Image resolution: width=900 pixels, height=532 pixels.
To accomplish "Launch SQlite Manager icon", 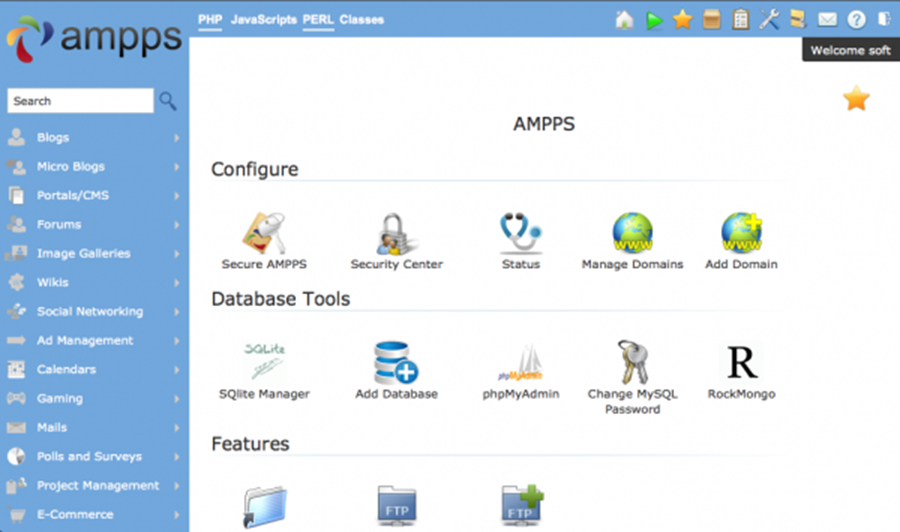I will [x=265, y=362].
